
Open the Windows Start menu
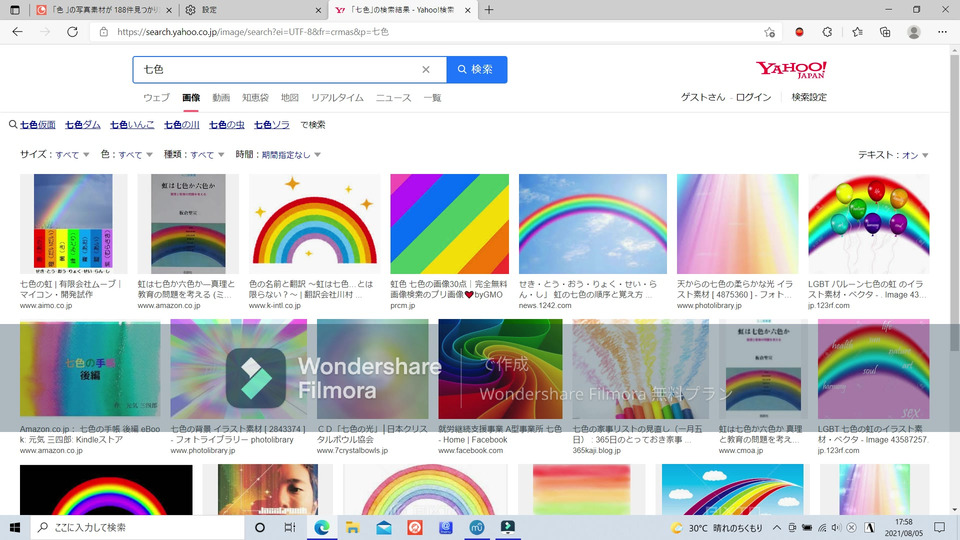coord(15,527)
